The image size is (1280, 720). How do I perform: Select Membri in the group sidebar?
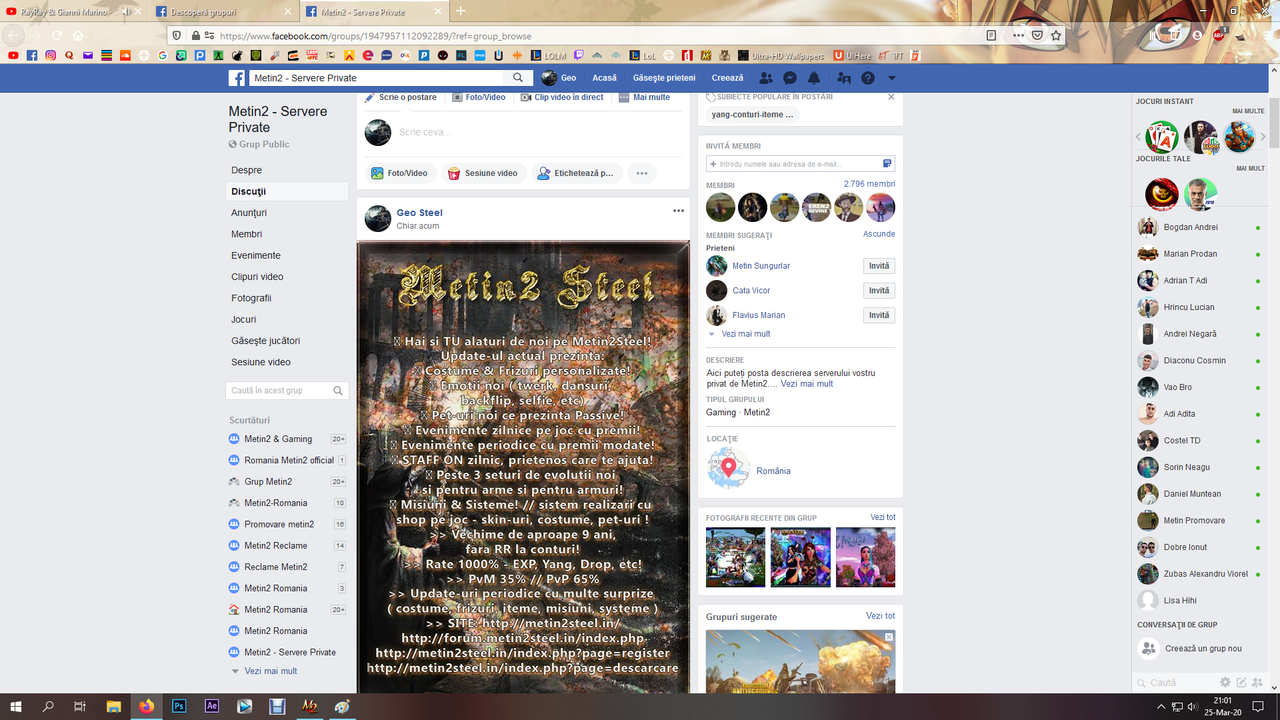click(x=247, y=234)
